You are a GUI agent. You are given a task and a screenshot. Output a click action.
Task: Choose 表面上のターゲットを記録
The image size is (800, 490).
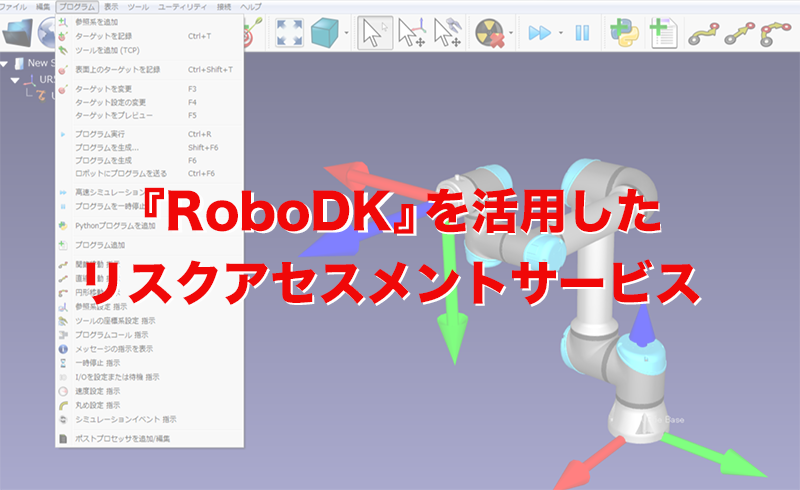pyautogui.click(x=149, y=69)
